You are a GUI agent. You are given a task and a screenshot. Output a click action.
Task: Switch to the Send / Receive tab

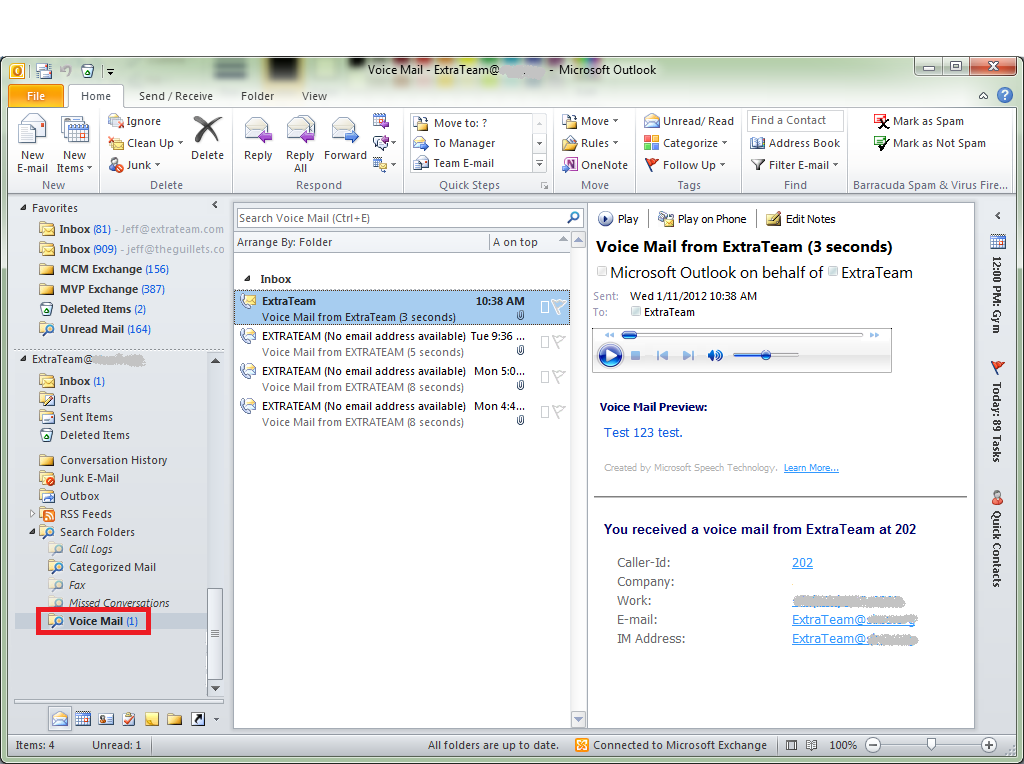pyautogui.click(x=175, y=96)
